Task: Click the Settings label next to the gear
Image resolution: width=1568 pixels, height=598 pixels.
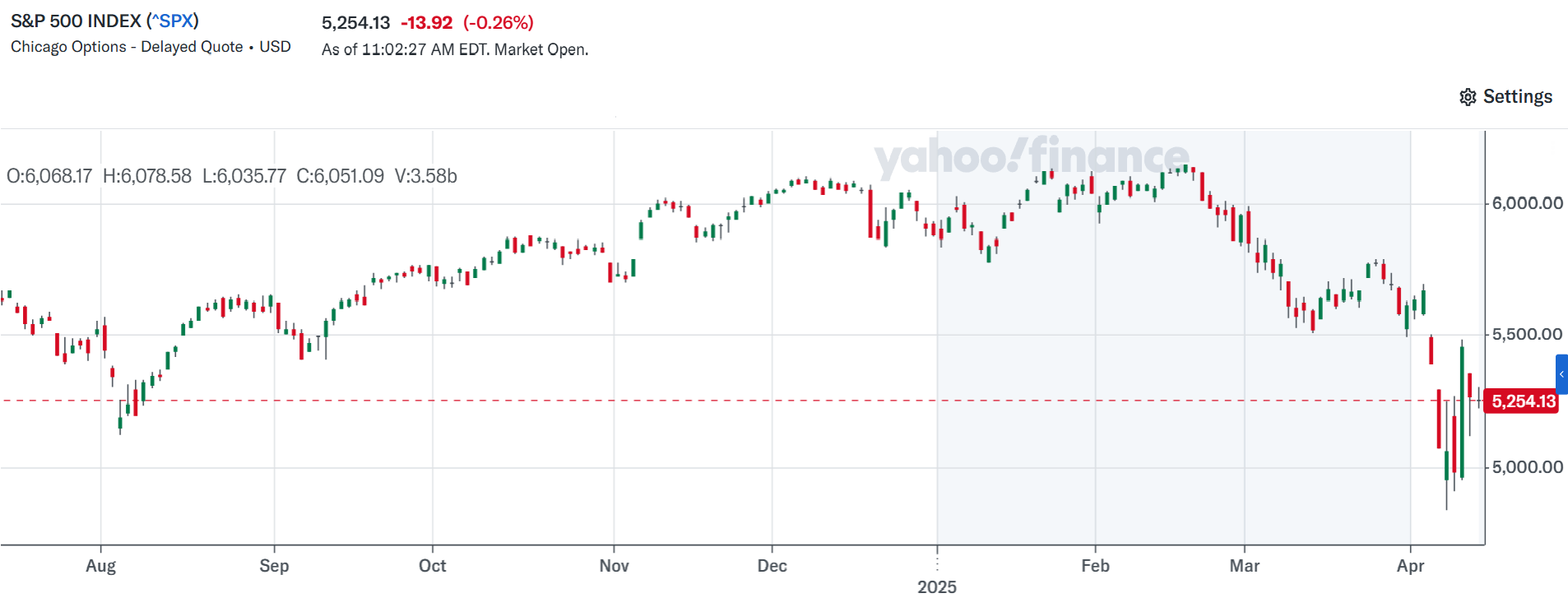Action: 1516,96
